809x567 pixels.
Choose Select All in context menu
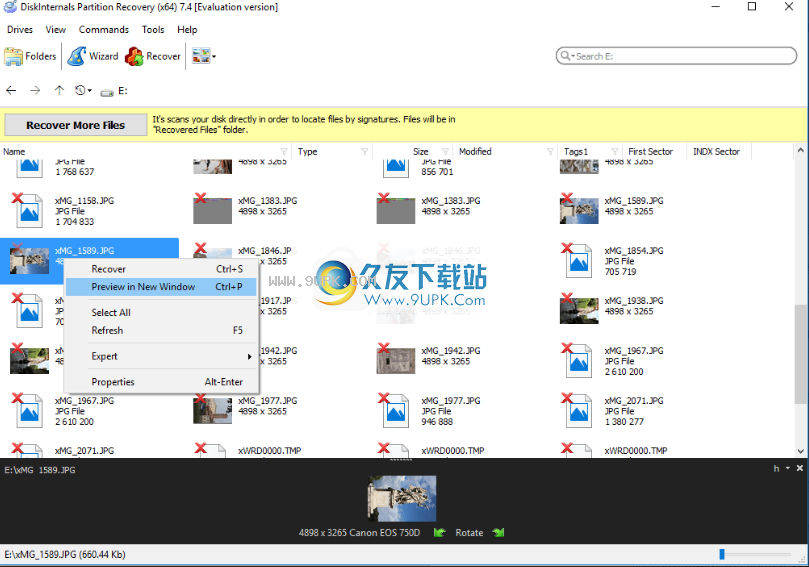[x=161, y=313]
